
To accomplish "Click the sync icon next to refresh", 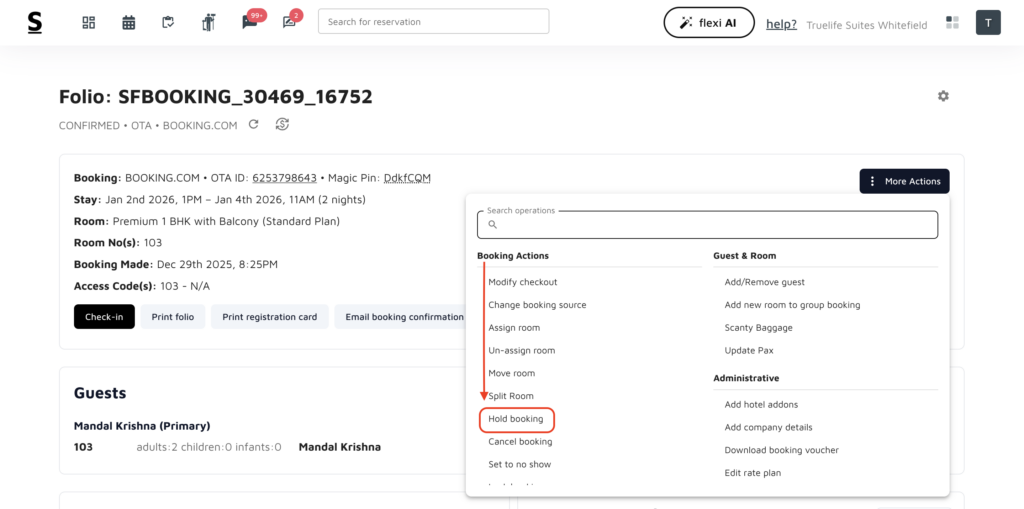I will (282, 125).
